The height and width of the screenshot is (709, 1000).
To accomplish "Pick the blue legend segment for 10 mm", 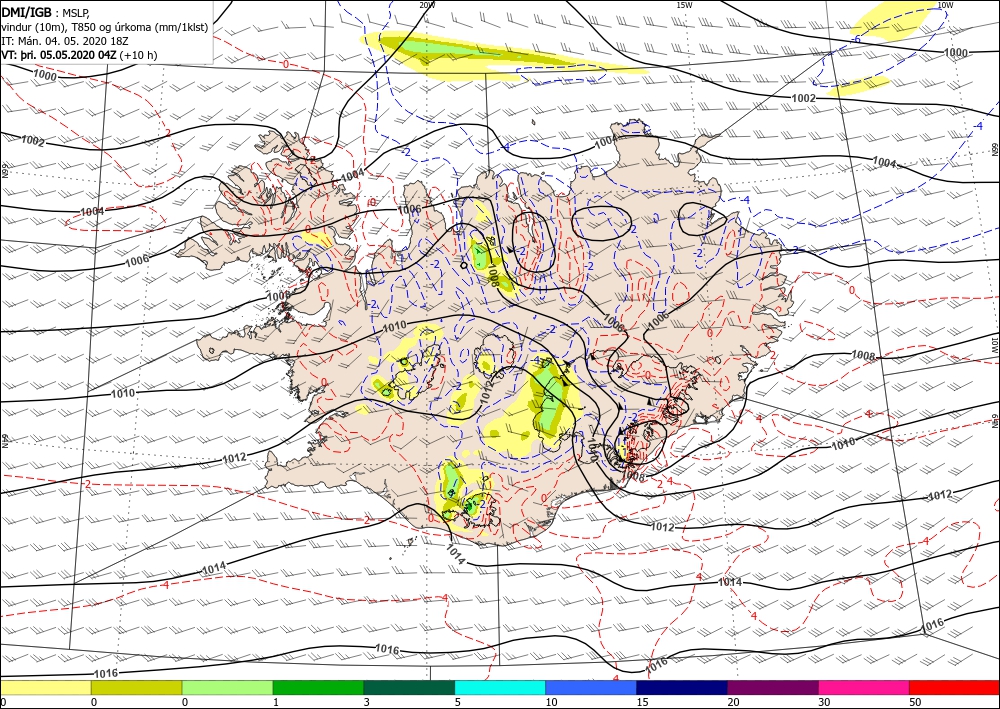I will click(x=591, y=687).
